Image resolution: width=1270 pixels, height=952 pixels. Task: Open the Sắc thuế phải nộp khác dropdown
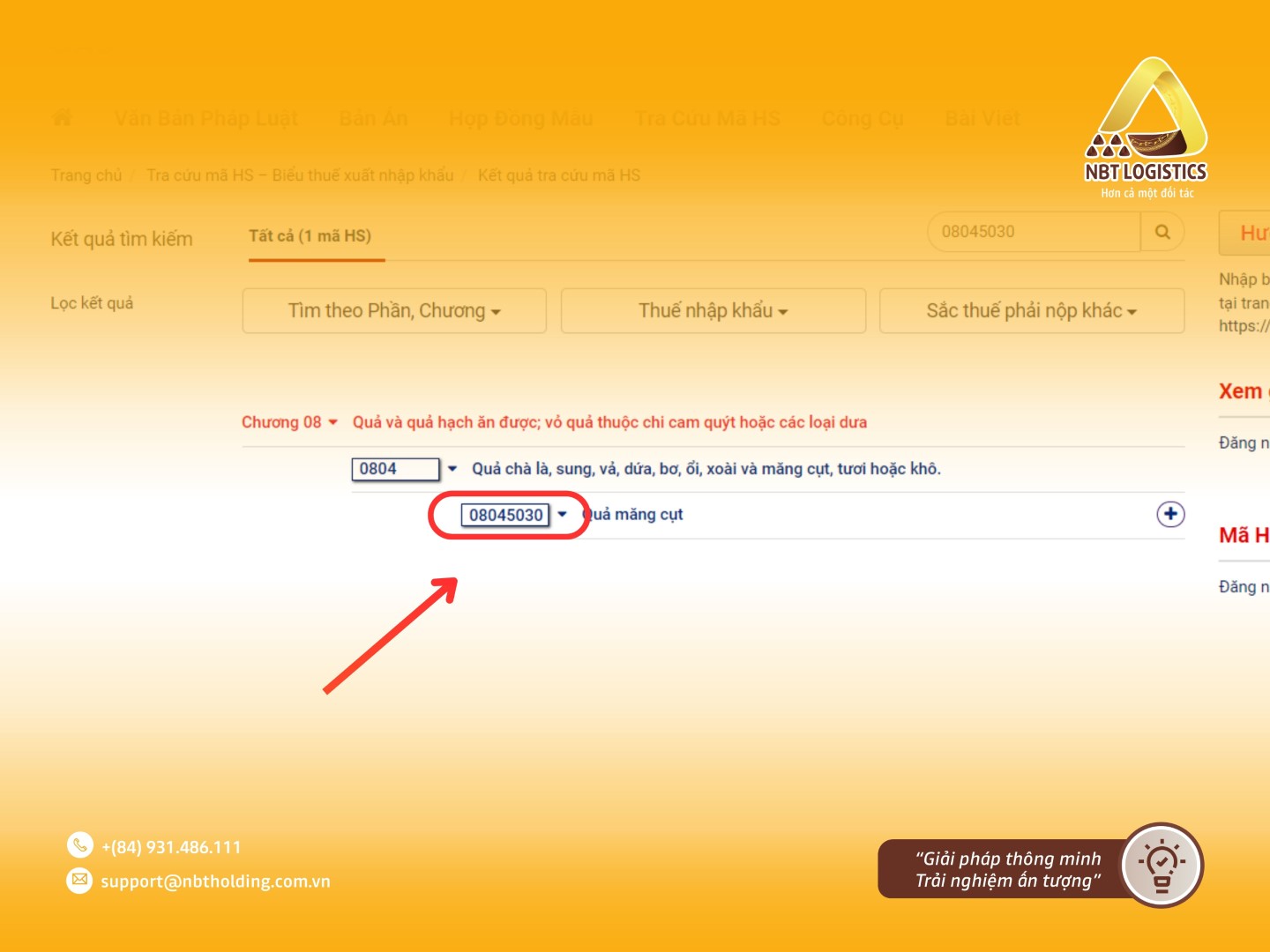tap(1032, 310)
